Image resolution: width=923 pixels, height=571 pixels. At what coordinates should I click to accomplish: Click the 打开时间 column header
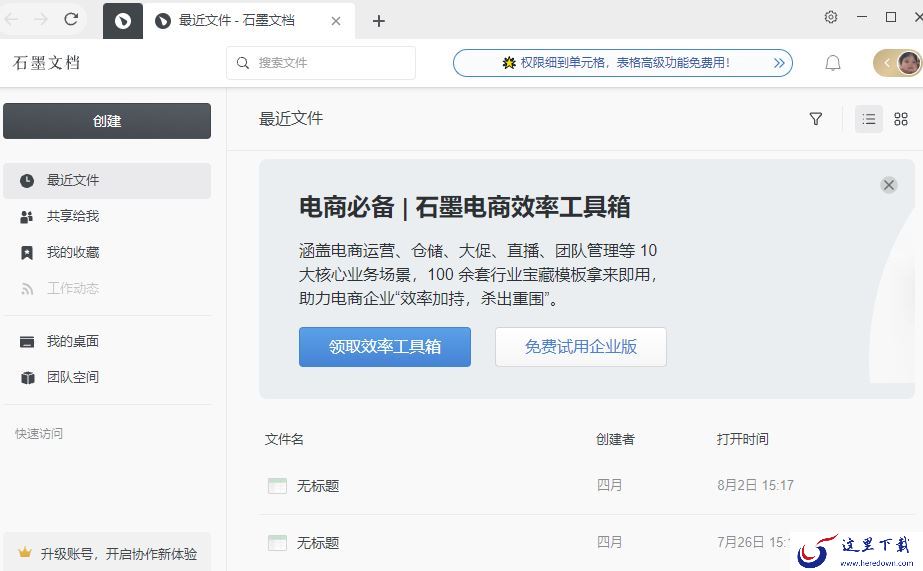click(x=742, y=439)
